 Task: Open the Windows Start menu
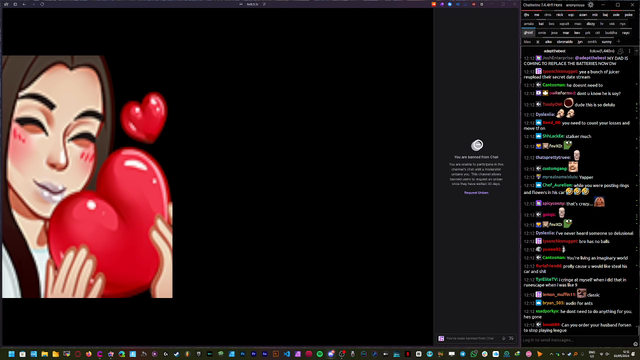[11, 354]
